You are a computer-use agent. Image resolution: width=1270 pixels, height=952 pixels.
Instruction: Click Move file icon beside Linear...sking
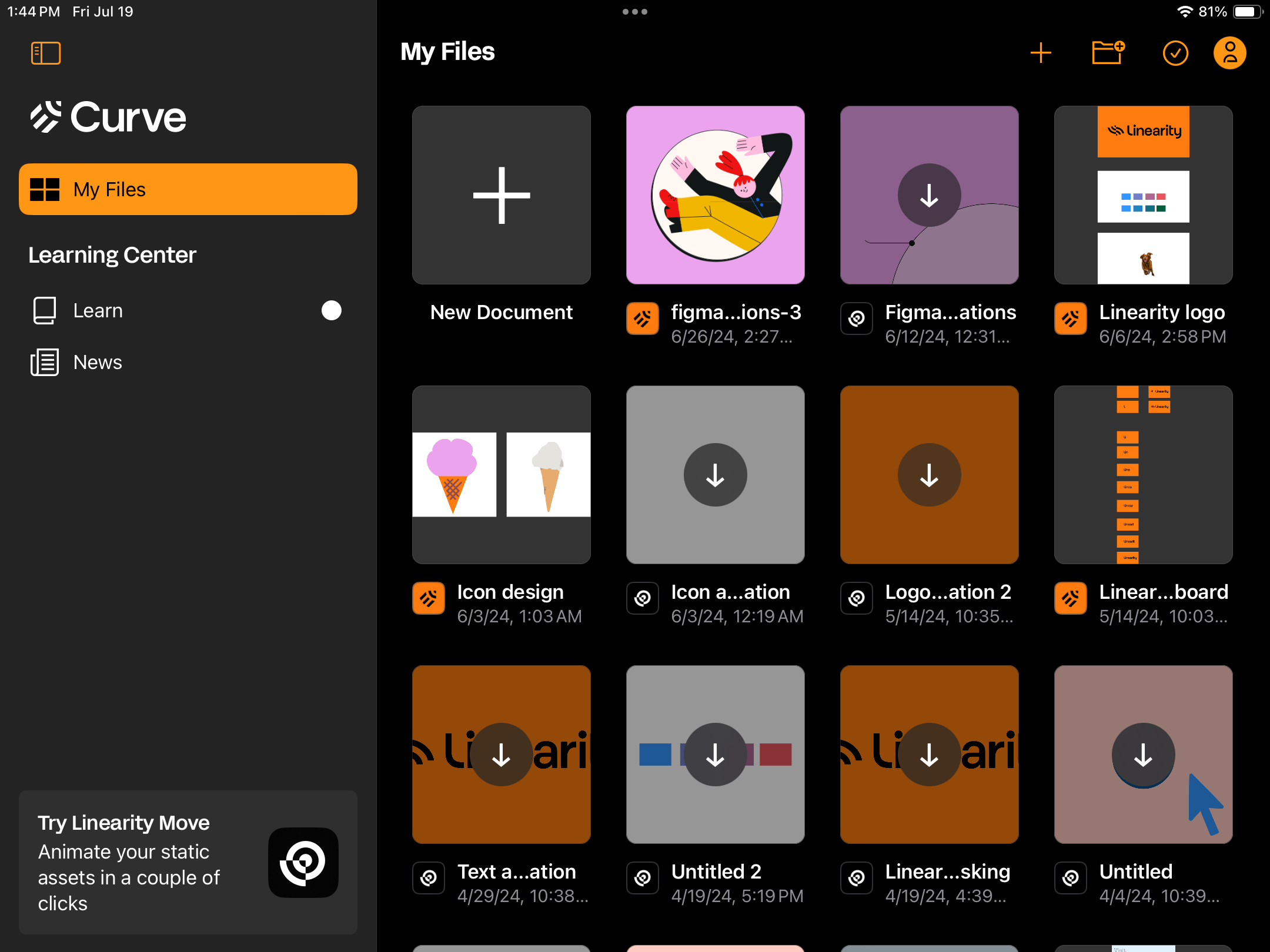coord(857,878)
